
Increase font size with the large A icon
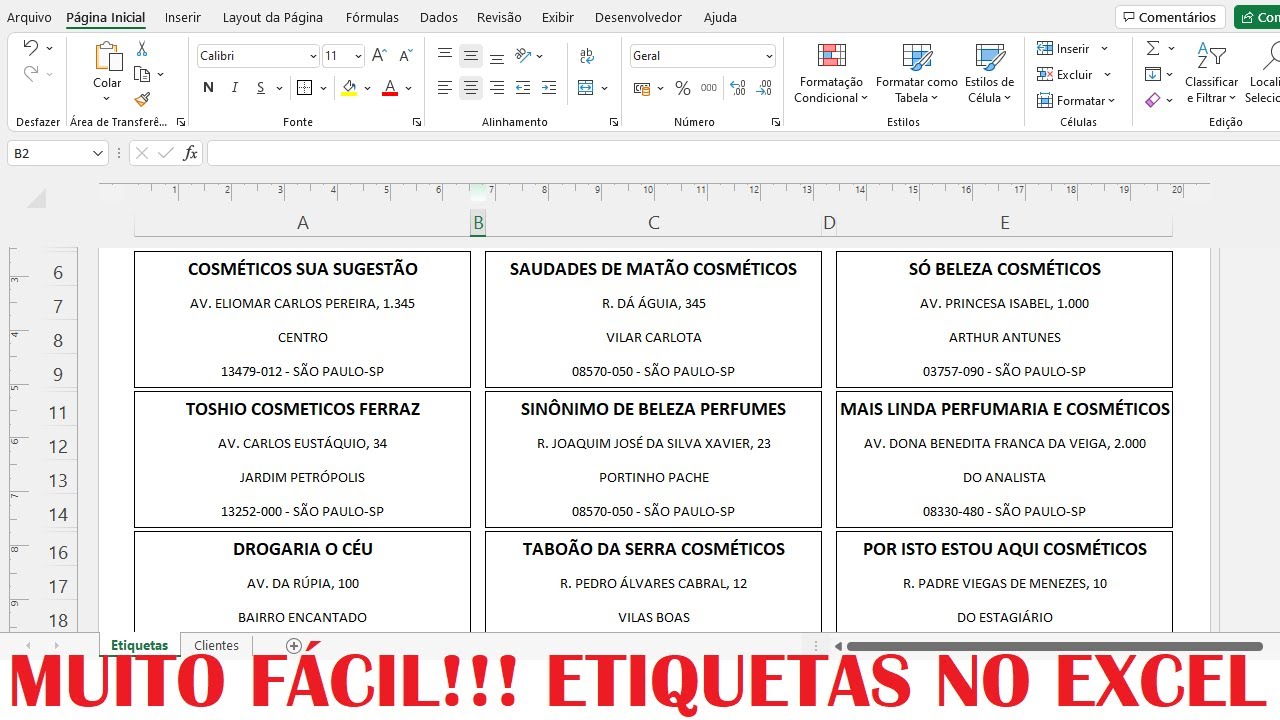pyautogui.click(x=379, y=56)
